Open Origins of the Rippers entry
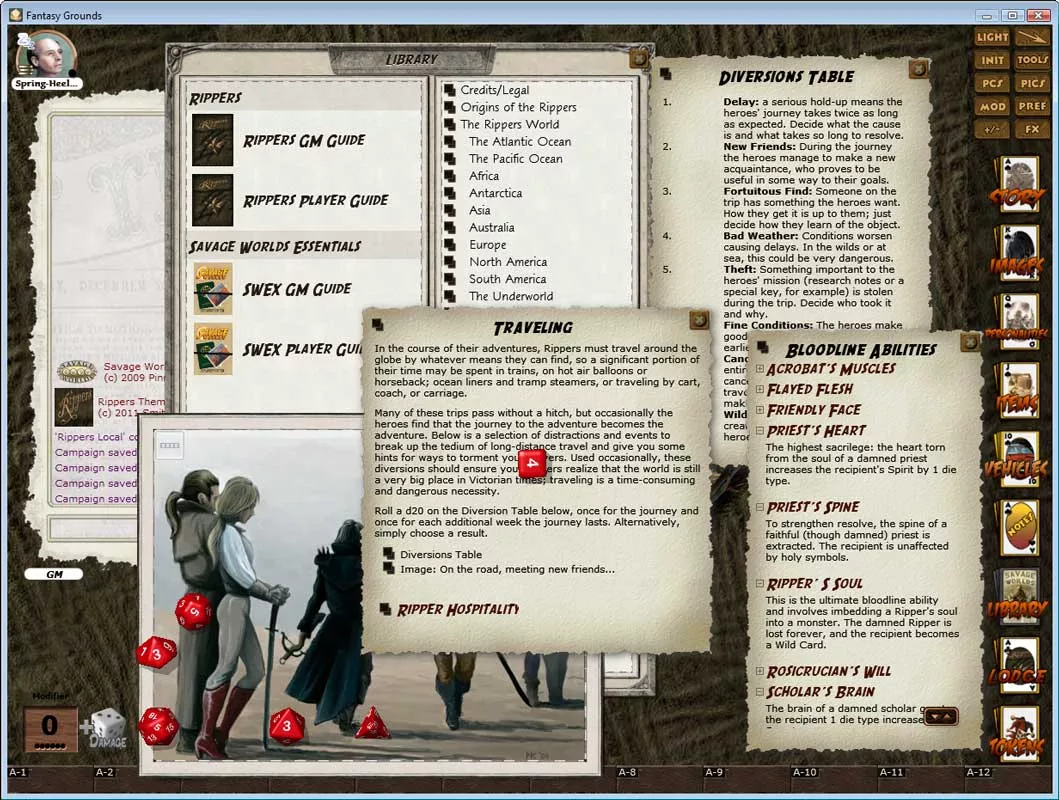 511,107
